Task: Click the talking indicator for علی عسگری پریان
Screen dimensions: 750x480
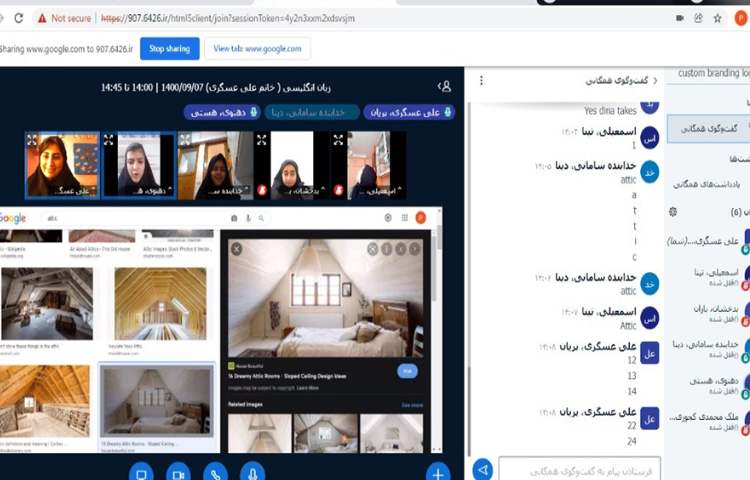Action: tap(409, 112)
